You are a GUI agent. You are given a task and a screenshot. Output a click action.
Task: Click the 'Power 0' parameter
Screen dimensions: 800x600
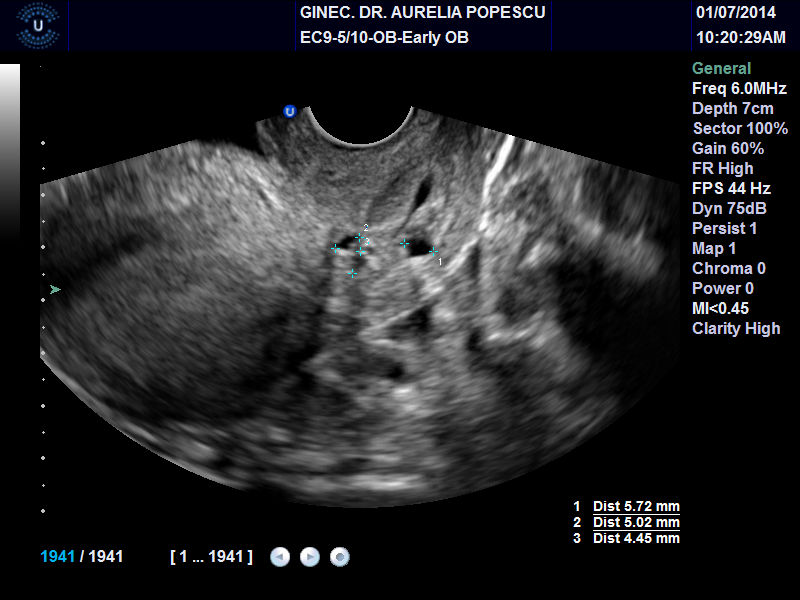pyautogui.click(x=722, y=288)
